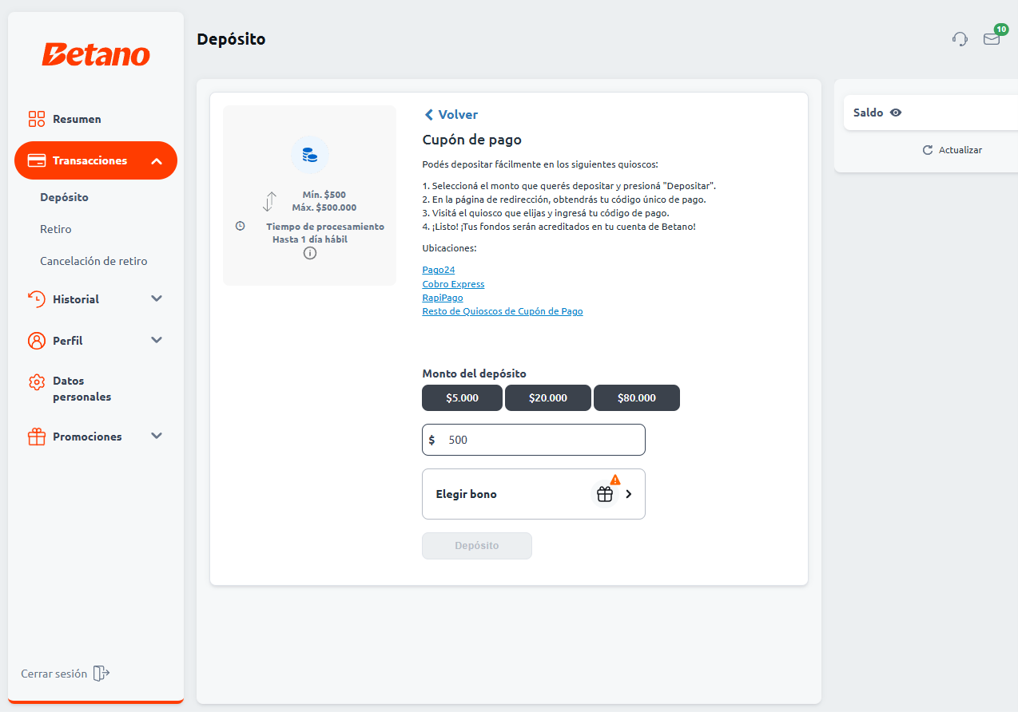This screenshot has height=712, width=1018.
Task: Toggle balance visibility eye icon
Action: 896,113
